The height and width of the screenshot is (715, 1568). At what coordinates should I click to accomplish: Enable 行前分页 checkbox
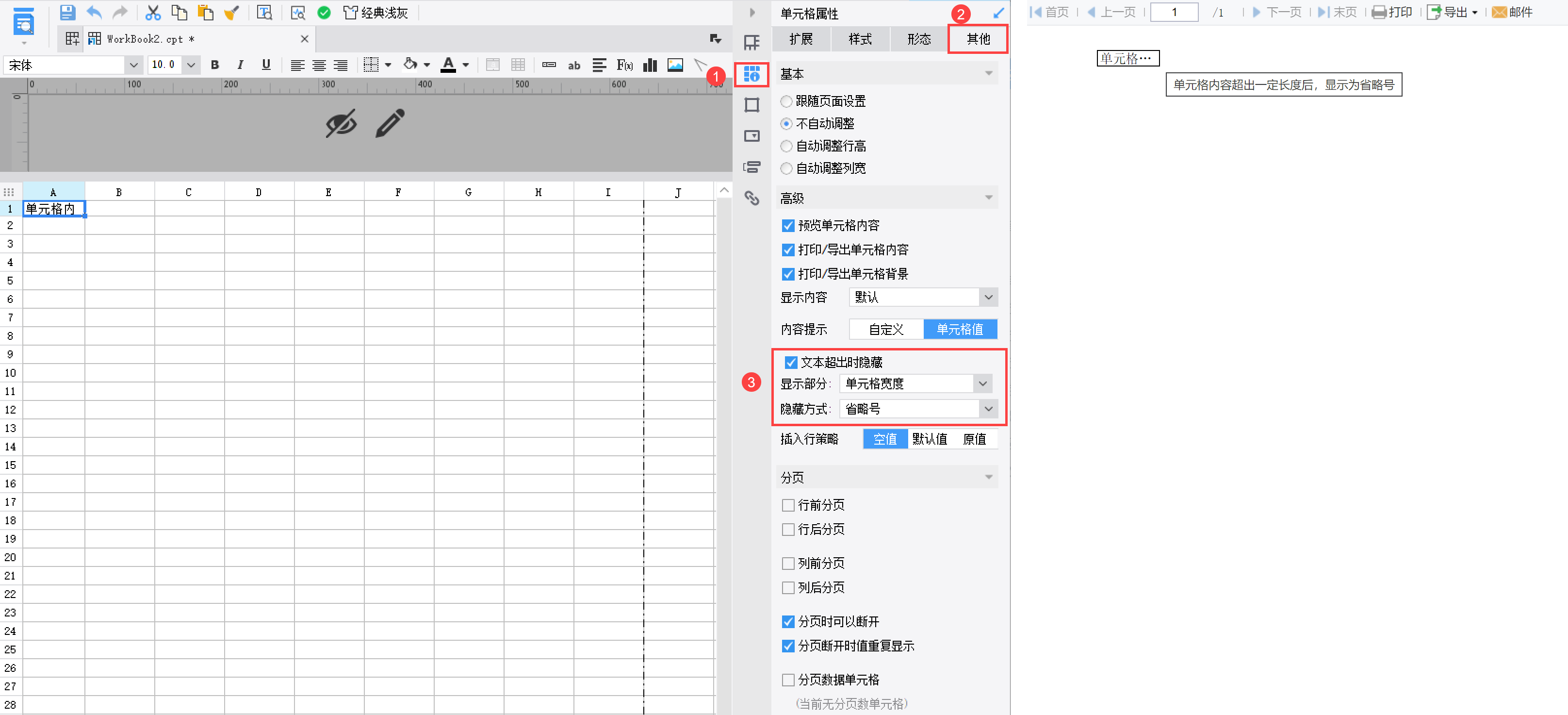(788, 505)
